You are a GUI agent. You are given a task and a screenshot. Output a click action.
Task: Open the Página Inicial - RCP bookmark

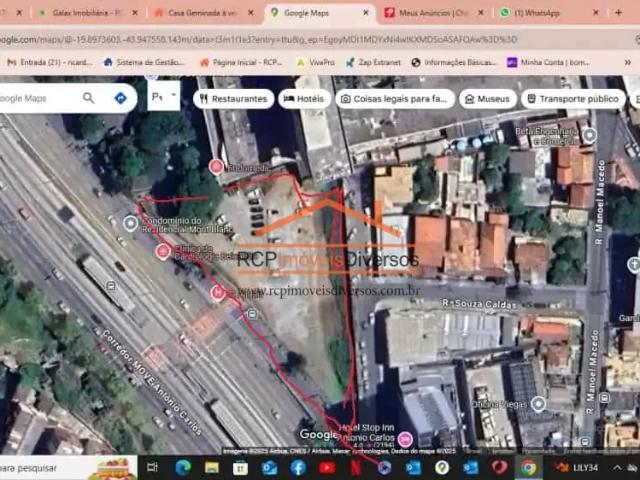(x=241, y=62)
